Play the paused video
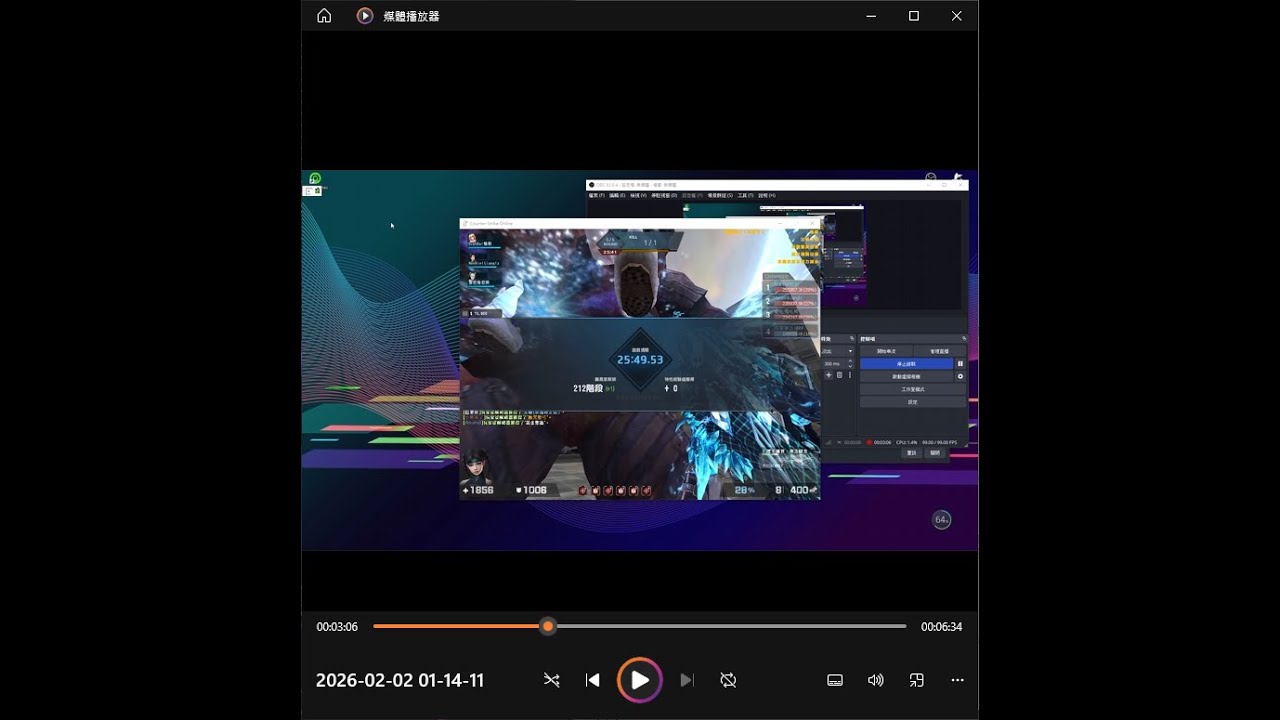The height and width of the screenshot is (720, 1280). [x=640, y=680]
